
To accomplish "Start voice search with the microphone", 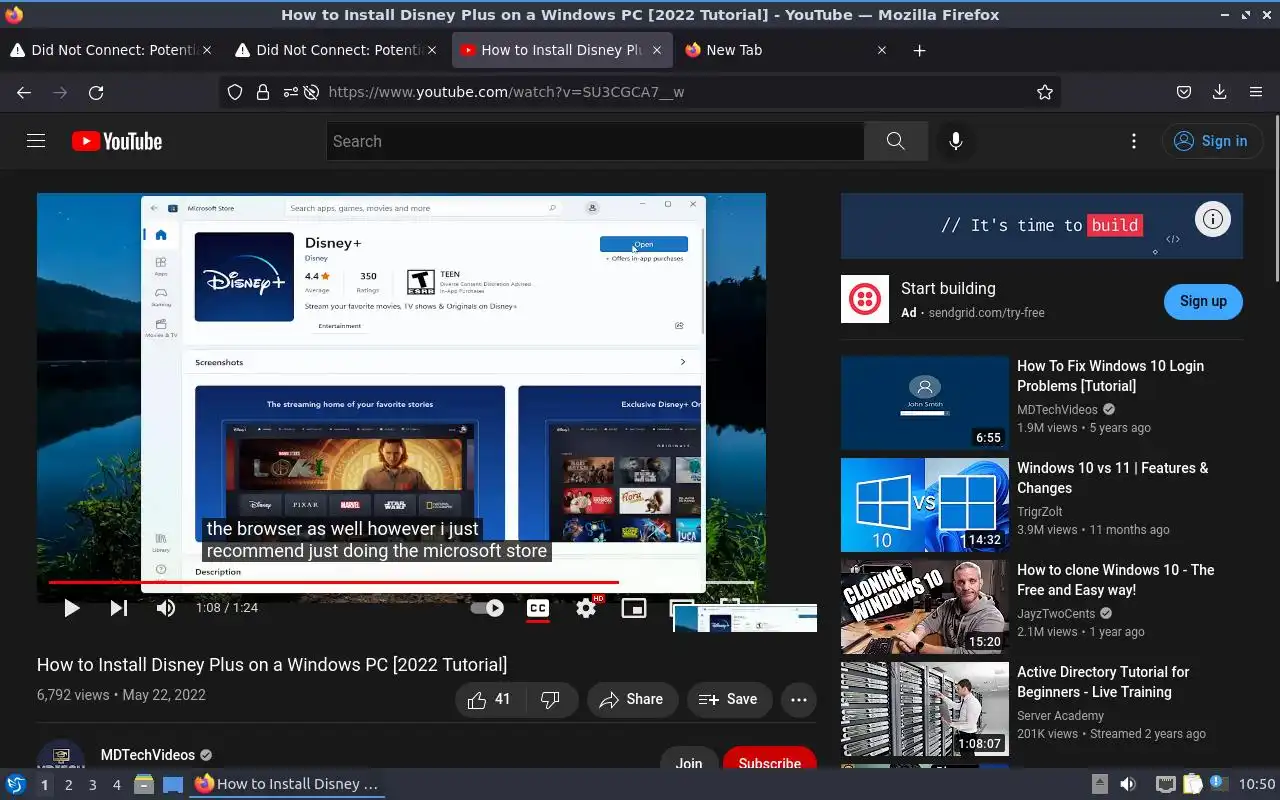I will 956,141.
